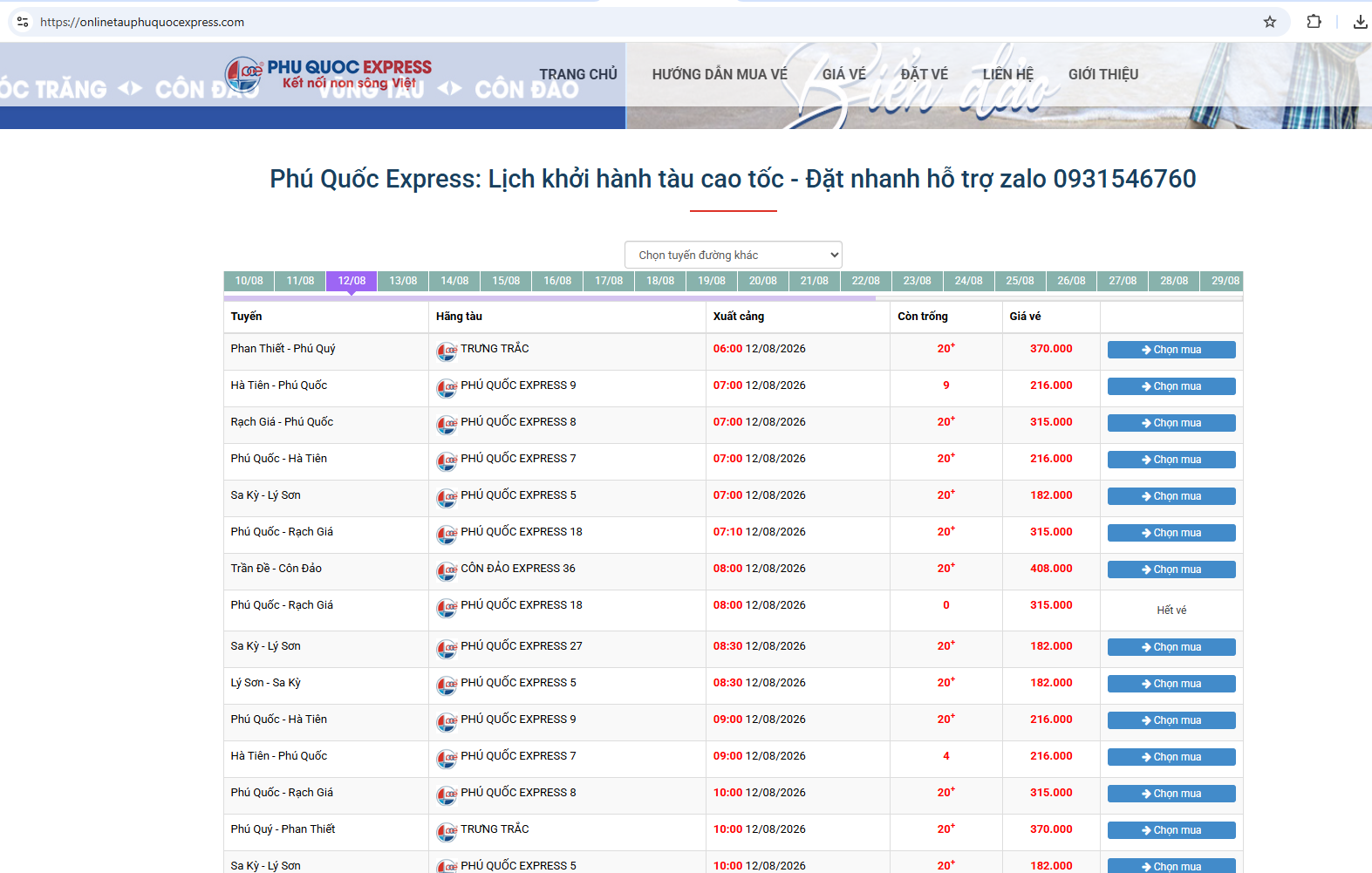Select the highlighted 12/08 date tab
The width and height of the screenshot is (1372, 873).
click(x=352, y=281)
